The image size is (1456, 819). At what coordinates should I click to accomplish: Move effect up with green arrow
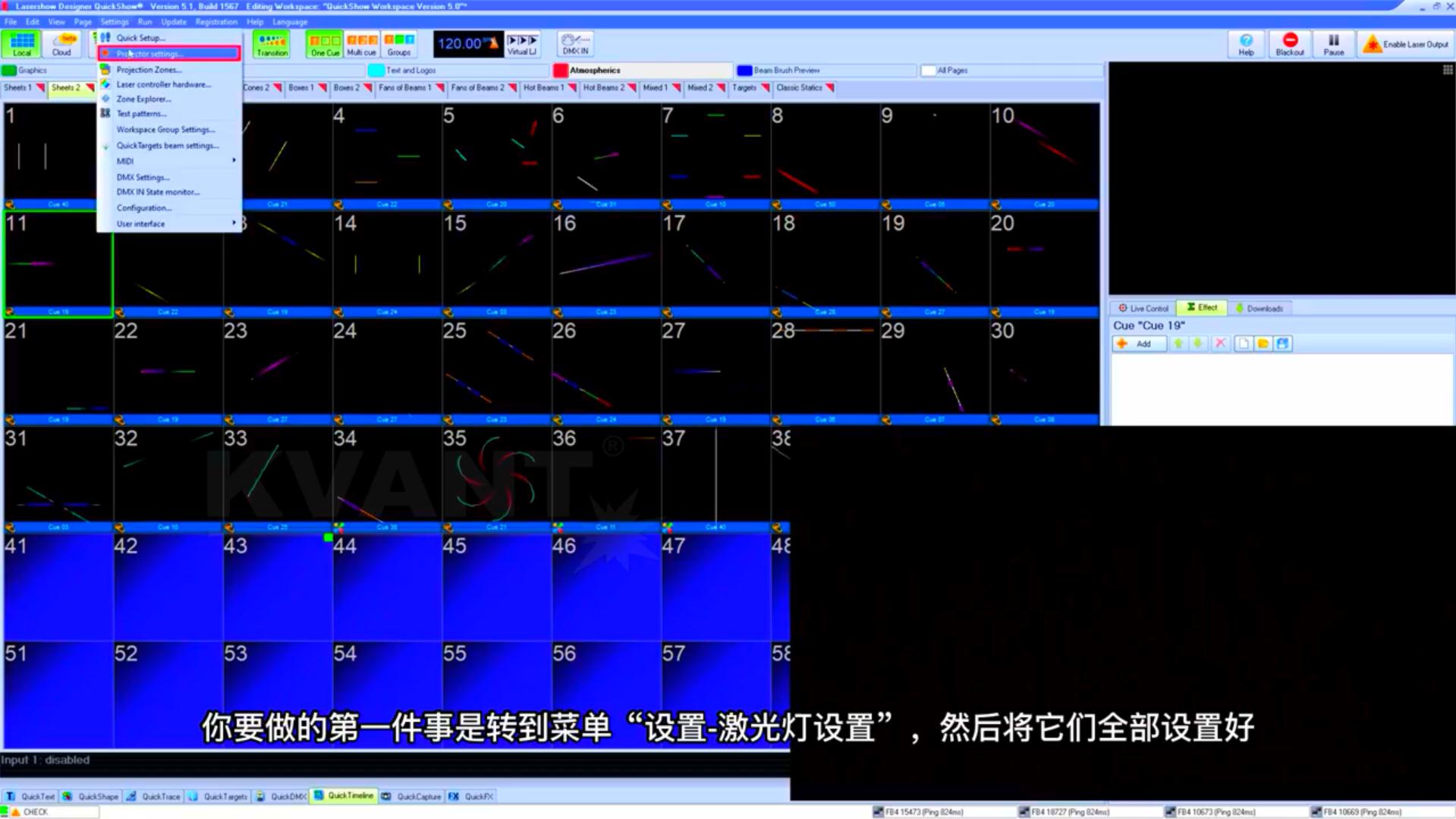(1178, 344)
